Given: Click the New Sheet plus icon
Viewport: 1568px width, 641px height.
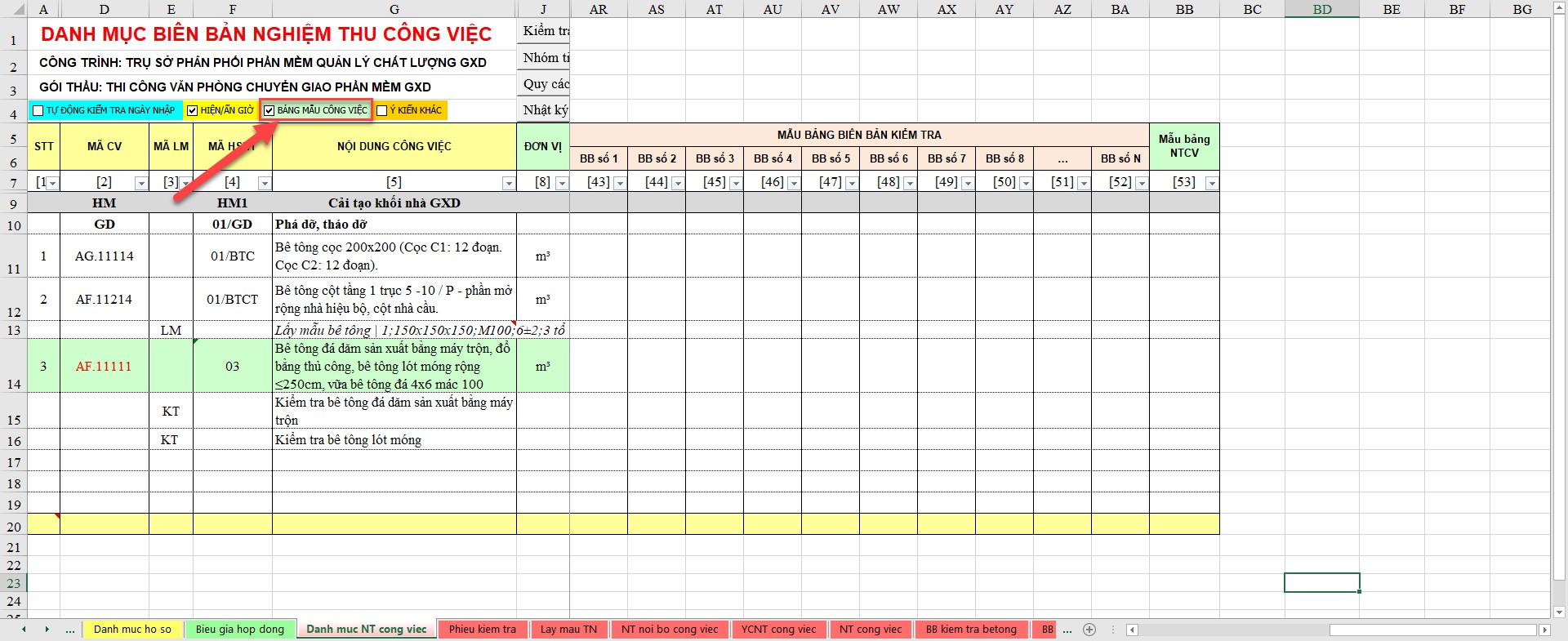Looking at the screenshot, I should tap(1089, 630).
